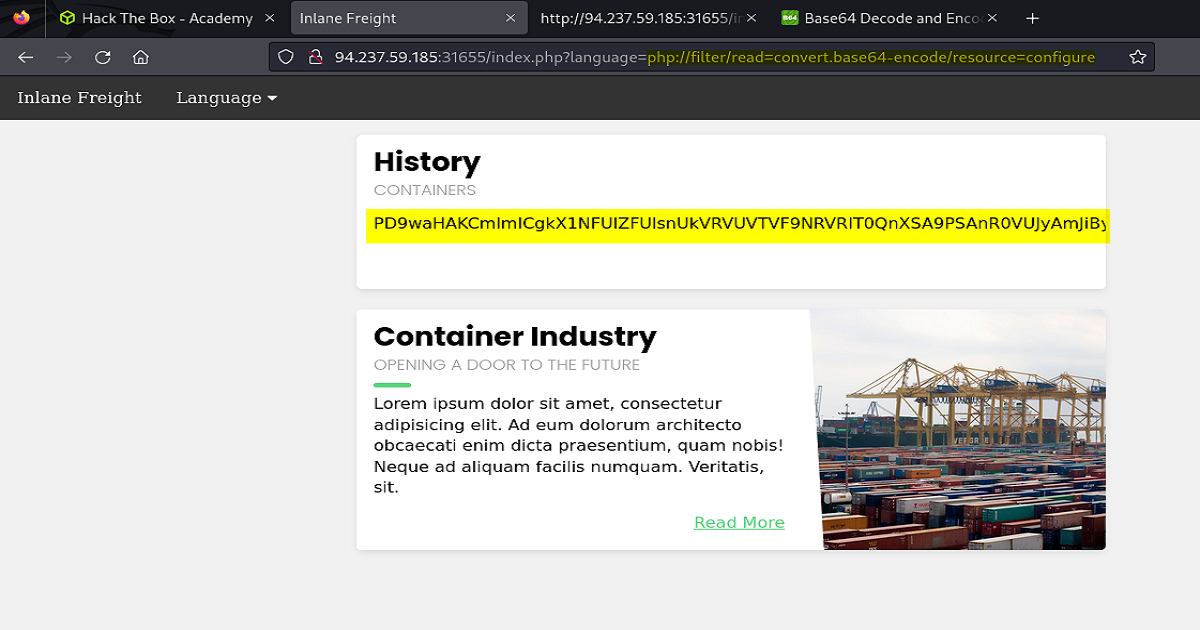This screenshot has height=630, width=1200.
Task: Click the Base64 tab favicon
Action: click(x=790, y=18)
